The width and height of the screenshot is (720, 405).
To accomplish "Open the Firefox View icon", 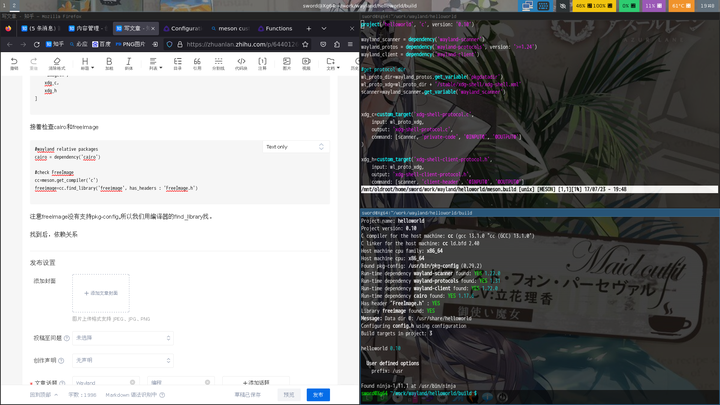I will 8,28.
